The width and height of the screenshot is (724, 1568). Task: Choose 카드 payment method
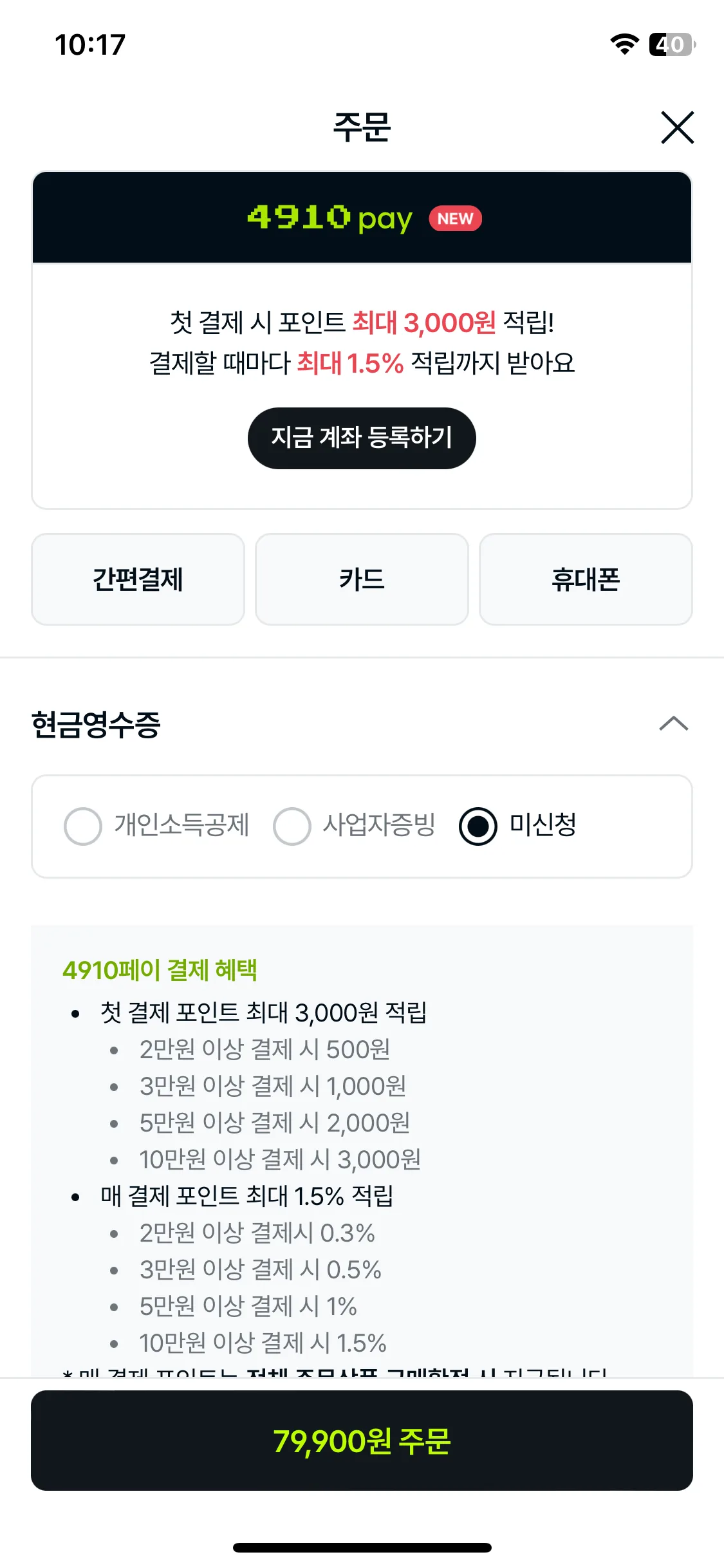tap(362, 579)
